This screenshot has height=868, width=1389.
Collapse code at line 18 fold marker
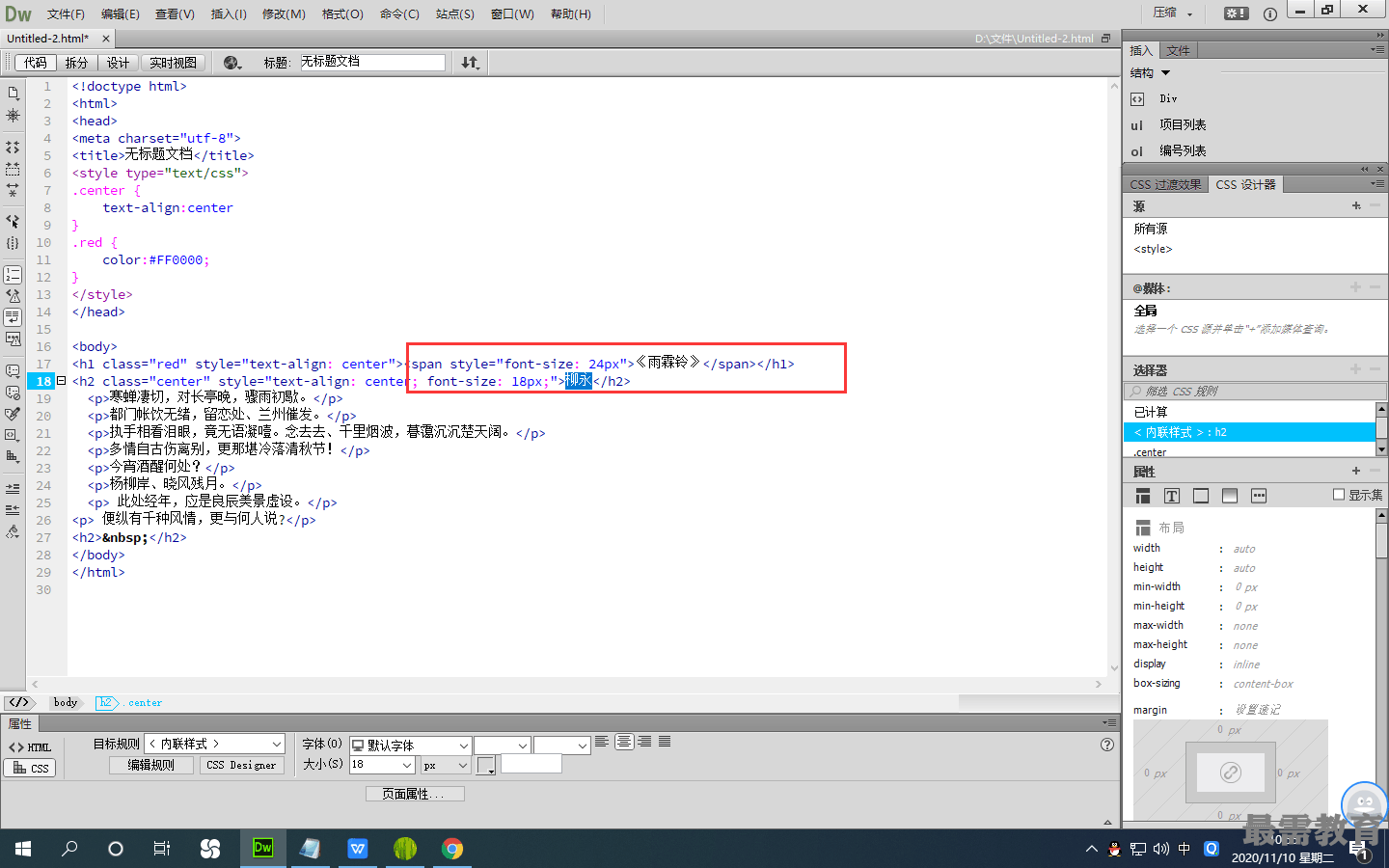tap(61, 381)
